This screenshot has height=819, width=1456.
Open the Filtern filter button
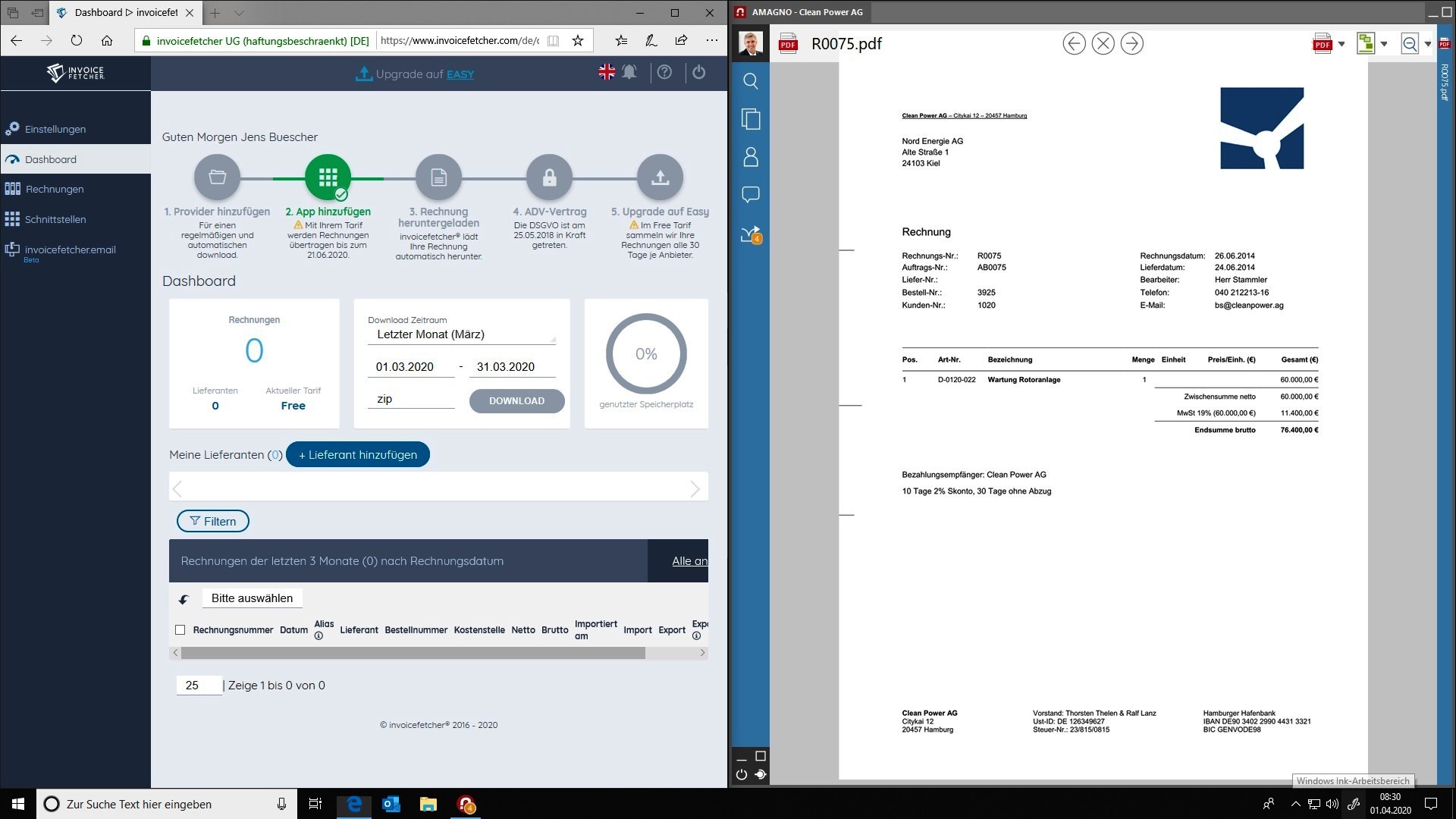pyautogui.click(x=212, y=521)
